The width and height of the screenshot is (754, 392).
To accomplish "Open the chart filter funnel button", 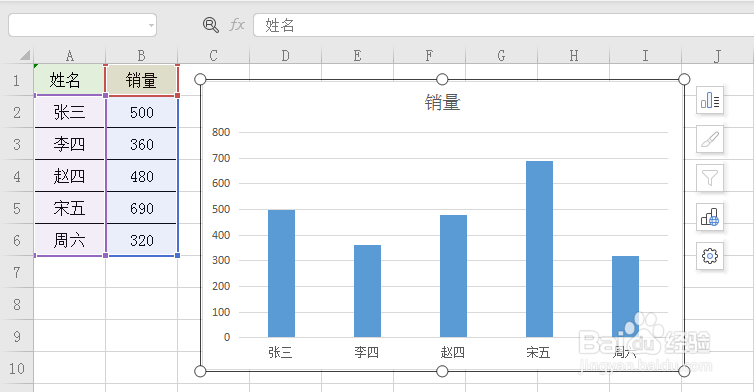I will tap(710, 178).
